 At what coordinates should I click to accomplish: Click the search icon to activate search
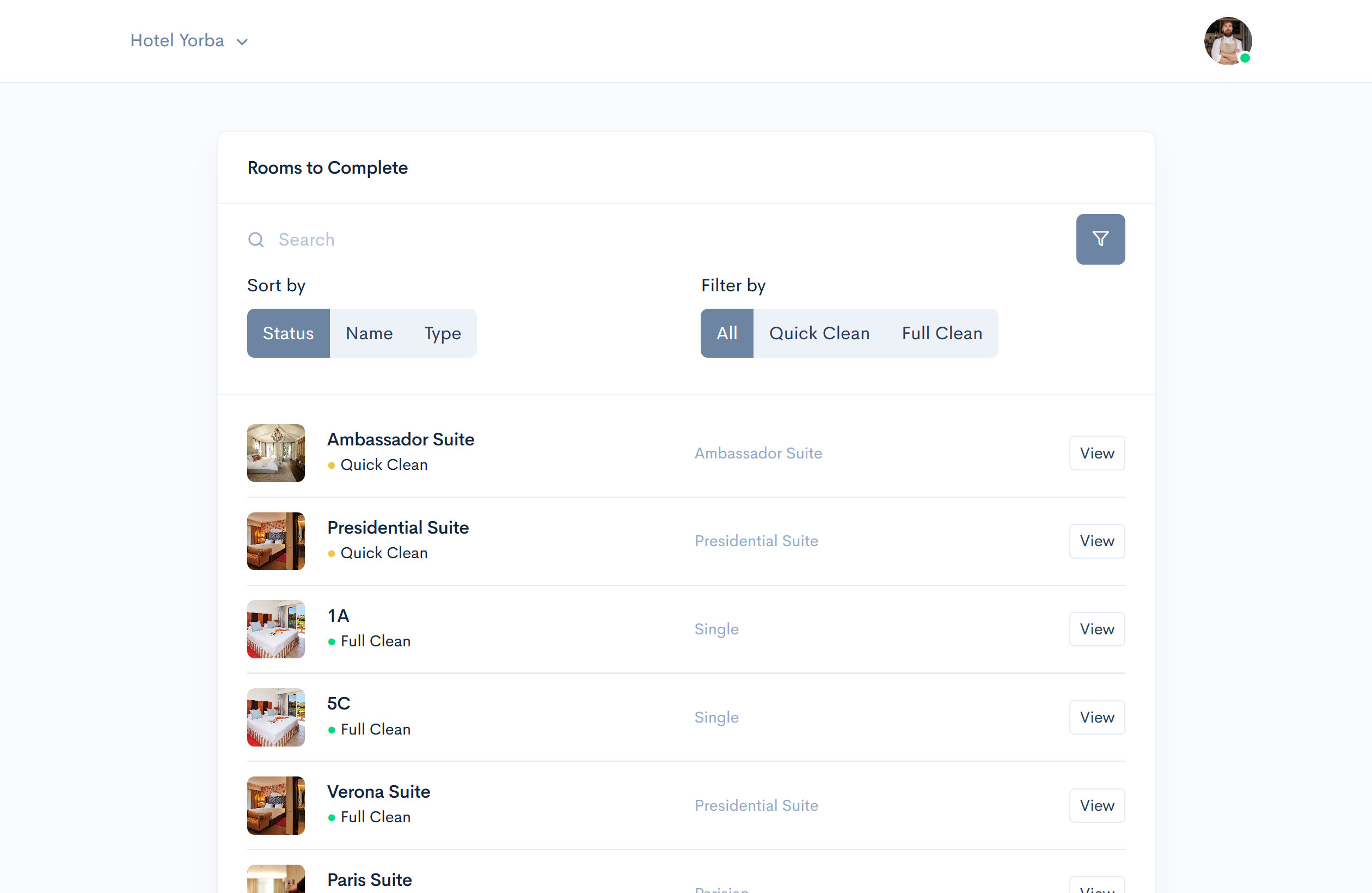(256, 239)
